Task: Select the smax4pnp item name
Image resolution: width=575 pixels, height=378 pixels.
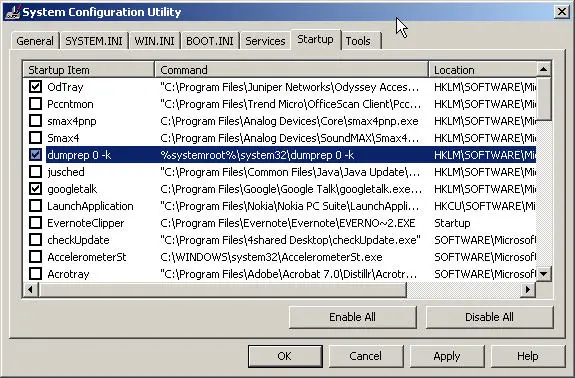Action: click(x=72, y=121)
